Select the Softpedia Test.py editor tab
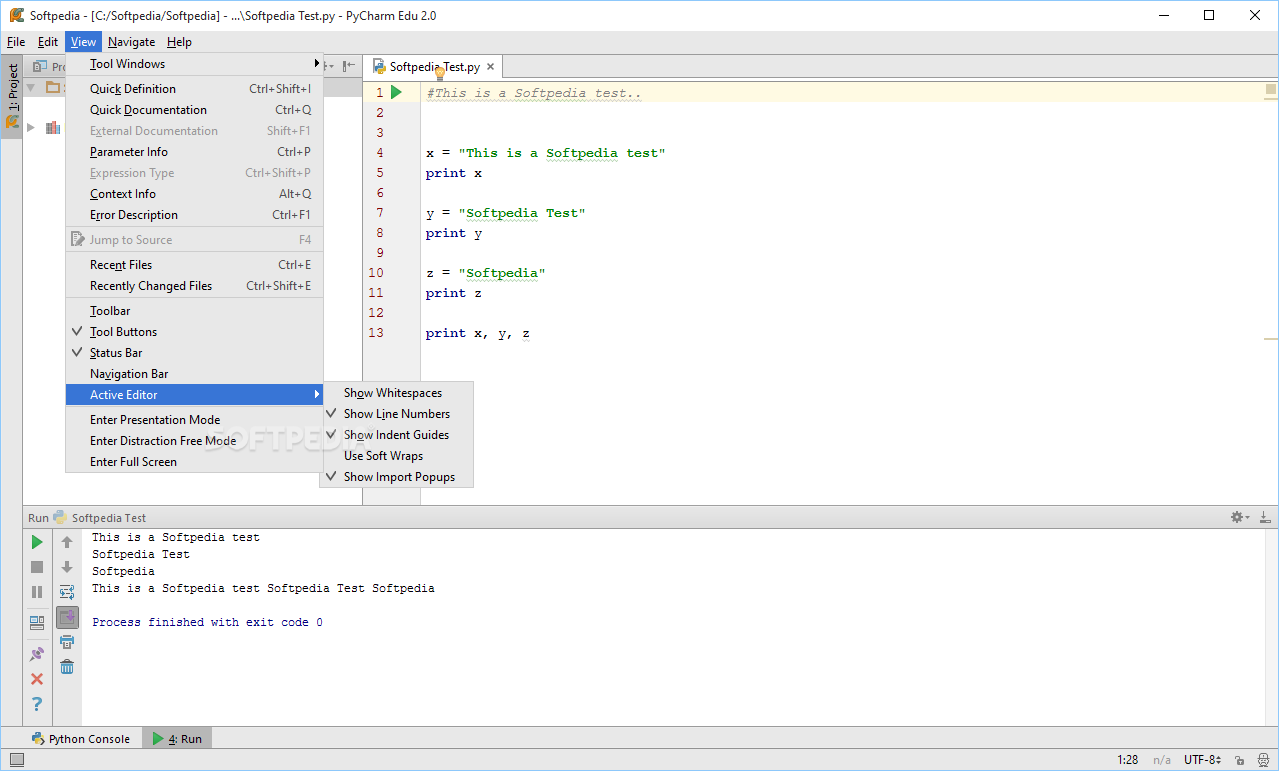The image size is (1279, 771). 434,67
